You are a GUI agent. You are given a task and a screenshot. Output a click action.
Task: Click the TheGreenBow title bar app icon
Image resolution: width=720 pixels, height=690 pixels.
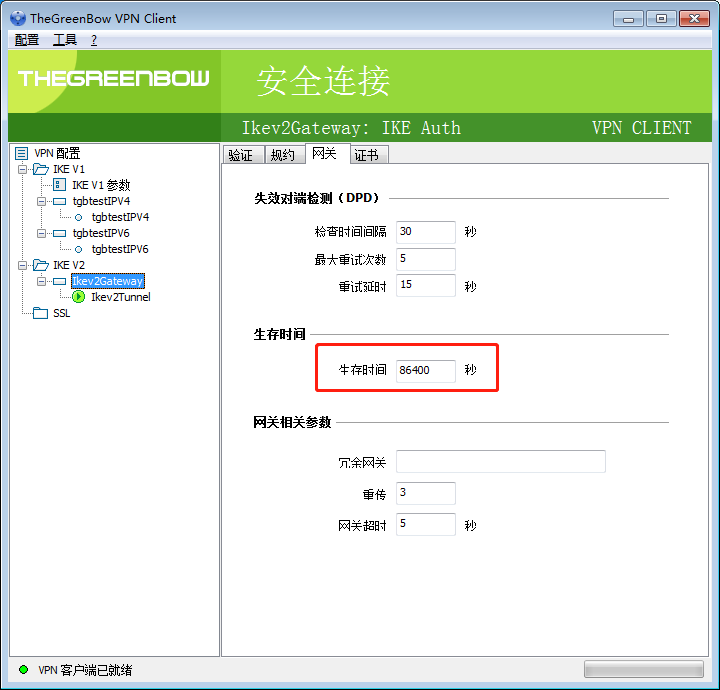(18, 18)
